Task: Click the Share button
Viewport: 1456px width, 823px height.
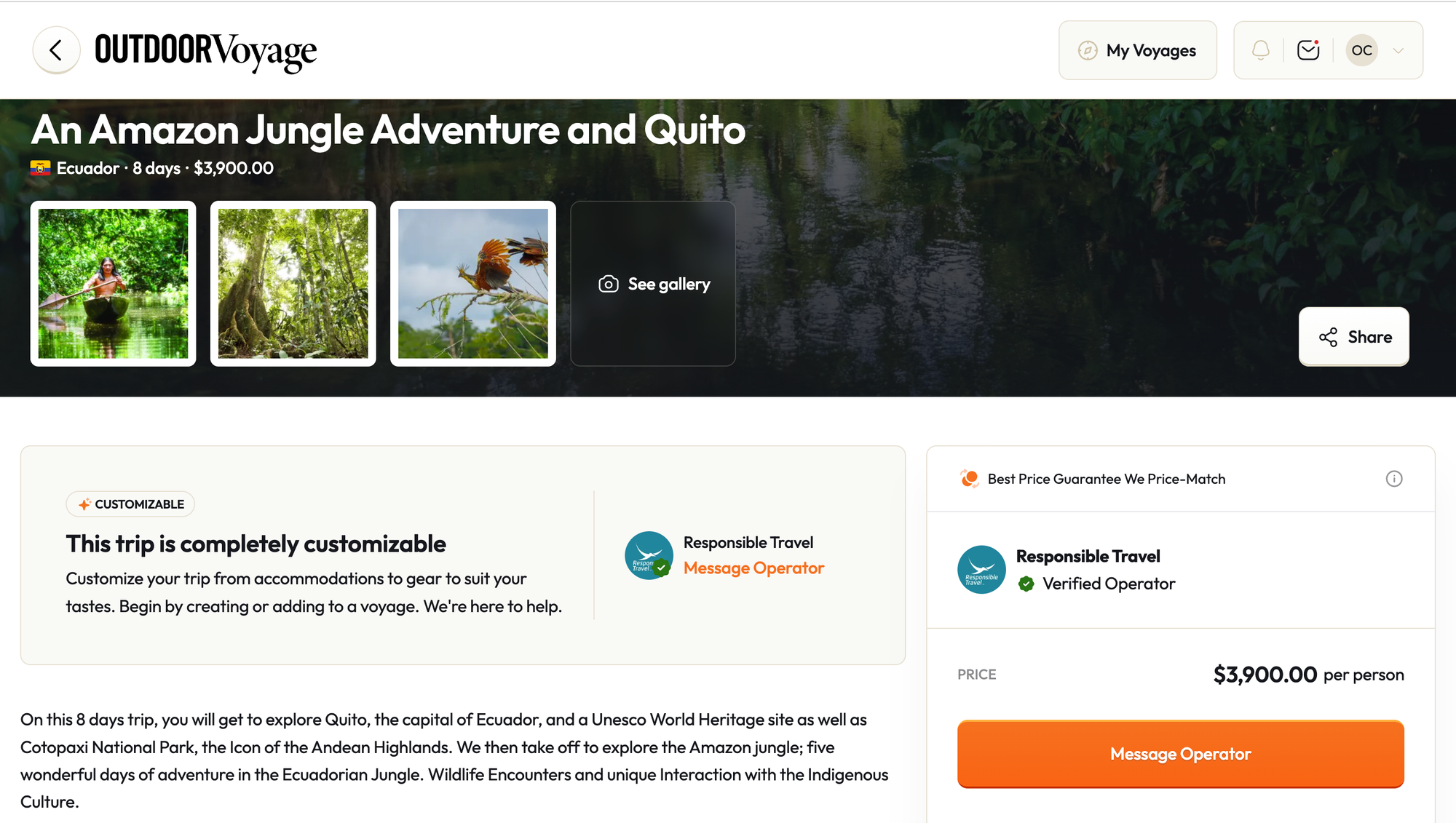Action: [x=1354, y=337]
